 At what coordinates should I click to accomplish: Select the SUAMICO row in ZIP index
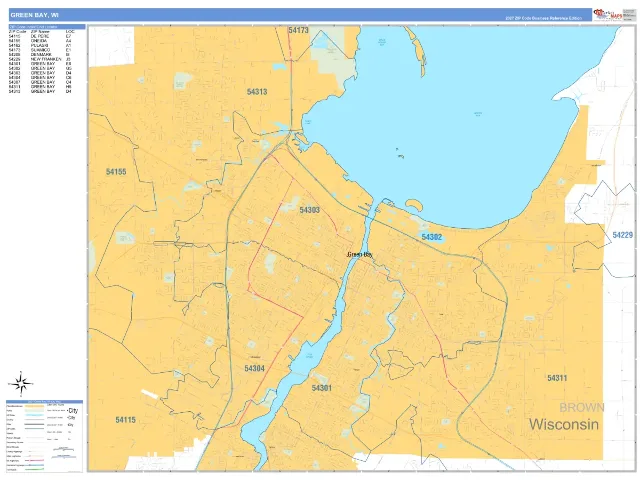pyautogui.click(x=40, y=50)
